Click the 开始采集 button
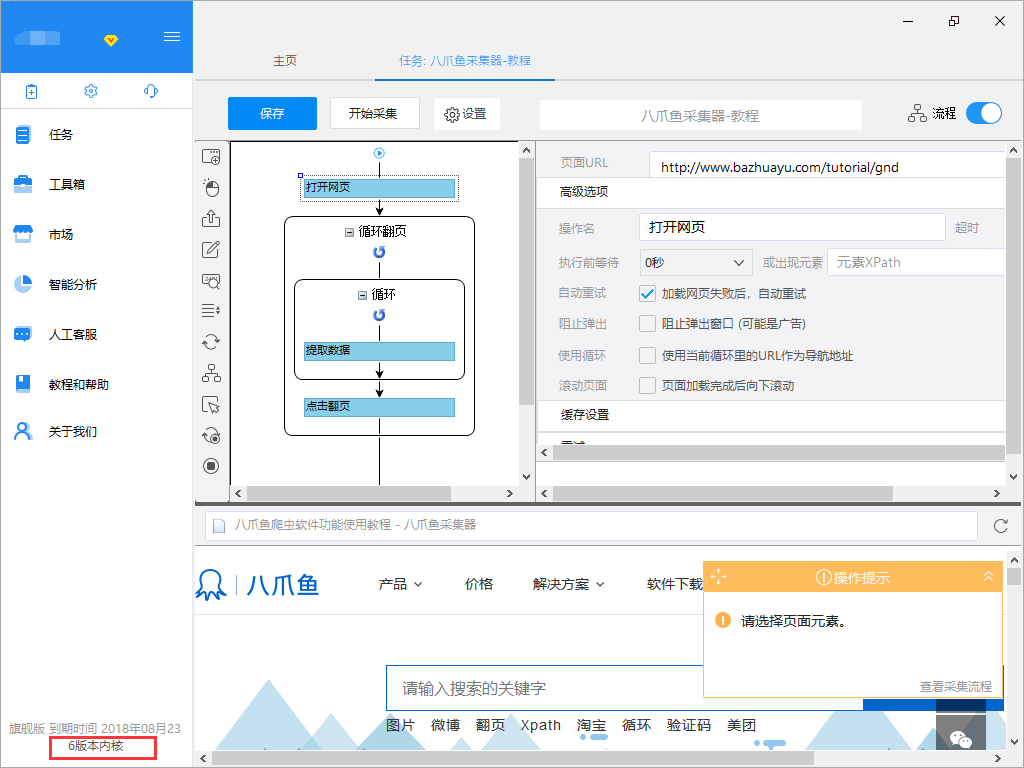This screenshot has height=768, width=1024. [x=373, y=114]
